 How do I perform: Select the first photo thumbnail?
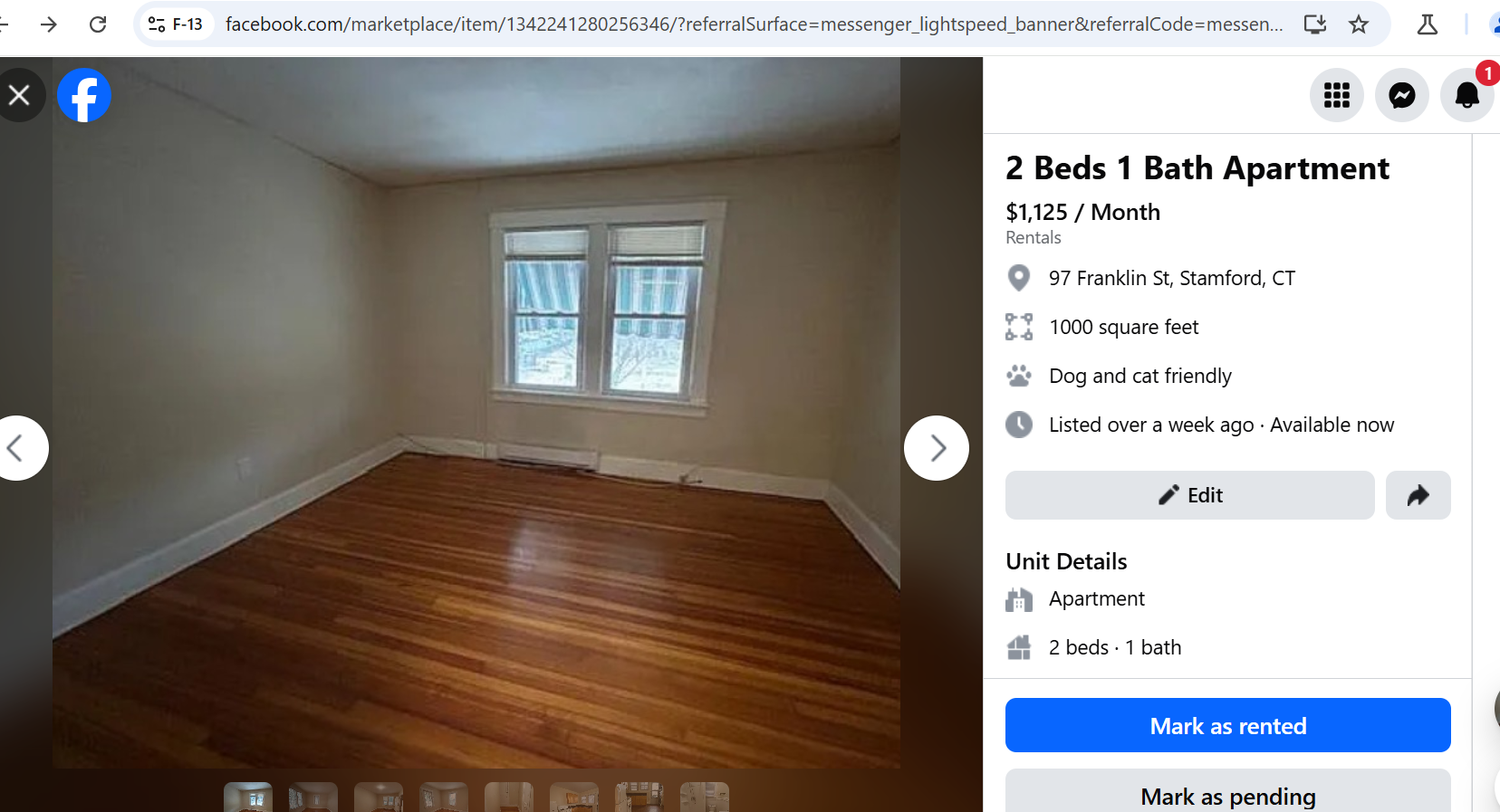248,797
